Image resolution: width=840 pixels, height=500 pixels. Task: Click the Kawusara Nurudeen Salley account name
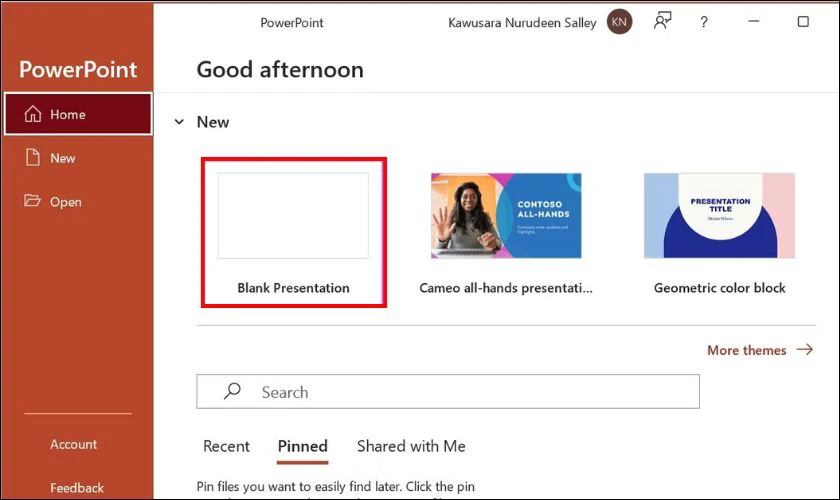(x=522, y=23)
